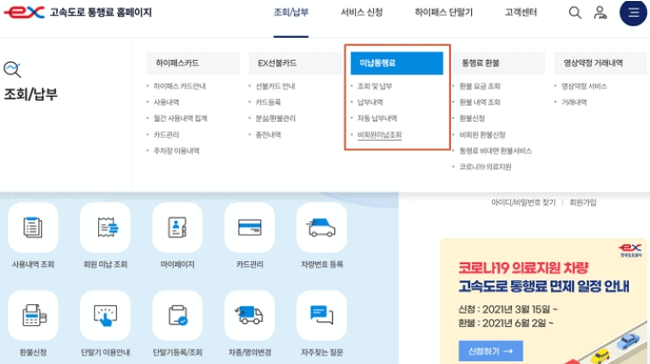Open the EX선불카드 submenu header
This screenshot has height=364, width=650.
click(x=295, y=63)
